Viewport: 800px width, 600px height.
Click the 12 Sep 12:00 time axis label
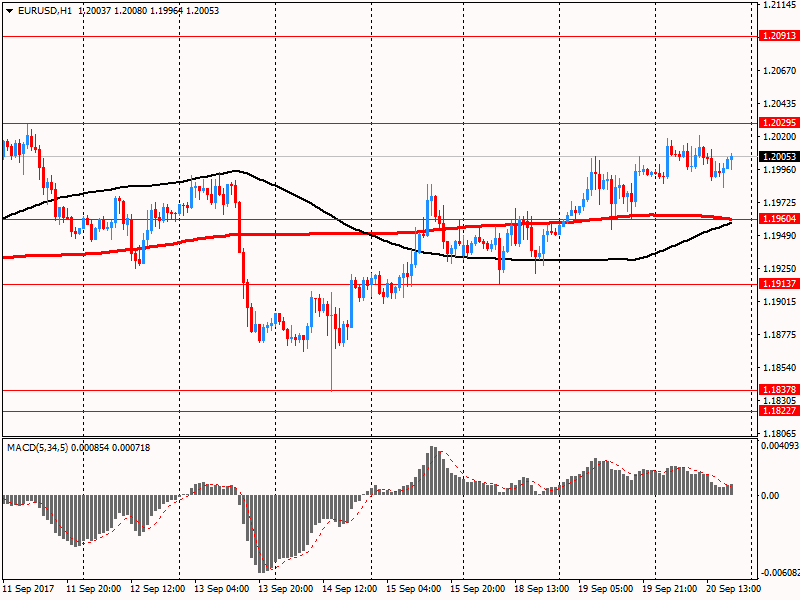pos(158,589)
